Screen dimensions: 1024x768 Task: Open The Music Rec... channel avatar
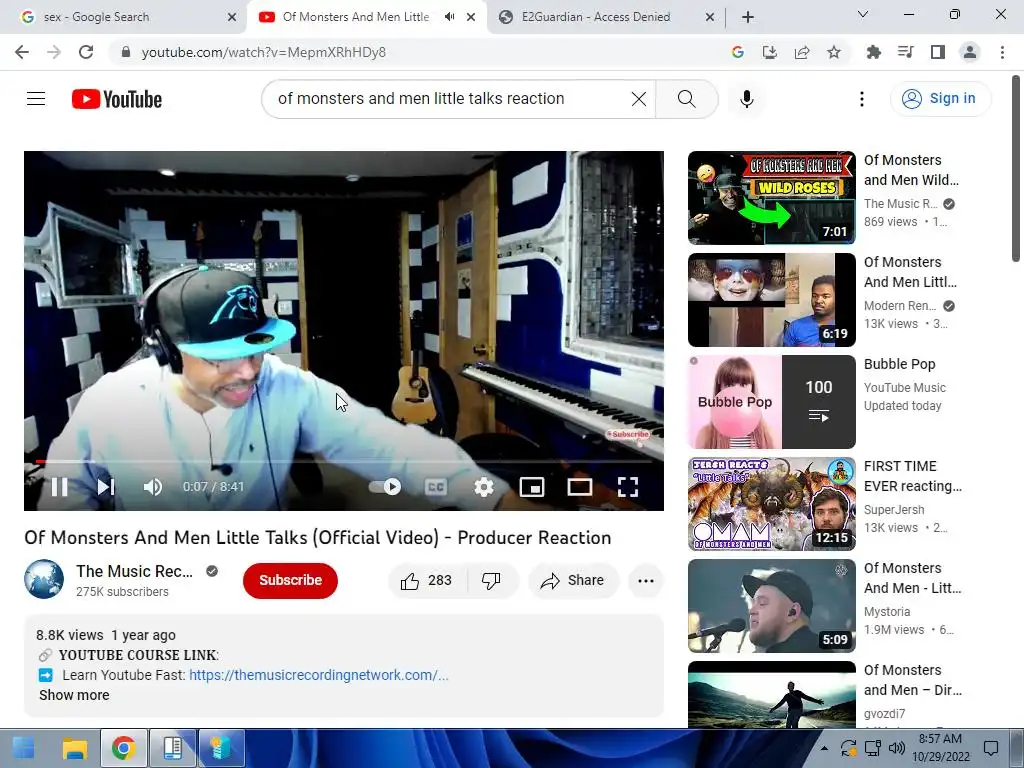pos(44,579)
